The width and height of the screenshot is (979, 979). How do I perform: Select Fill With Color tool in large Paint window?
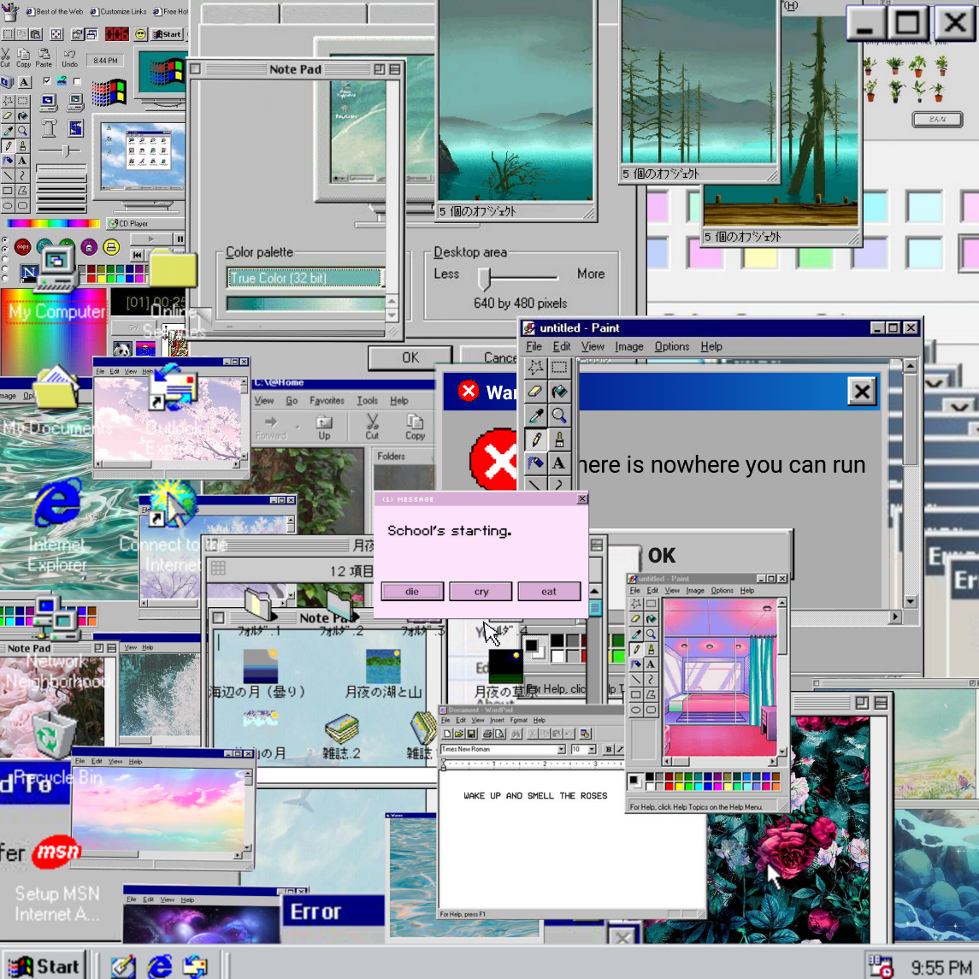coord(559,391)
